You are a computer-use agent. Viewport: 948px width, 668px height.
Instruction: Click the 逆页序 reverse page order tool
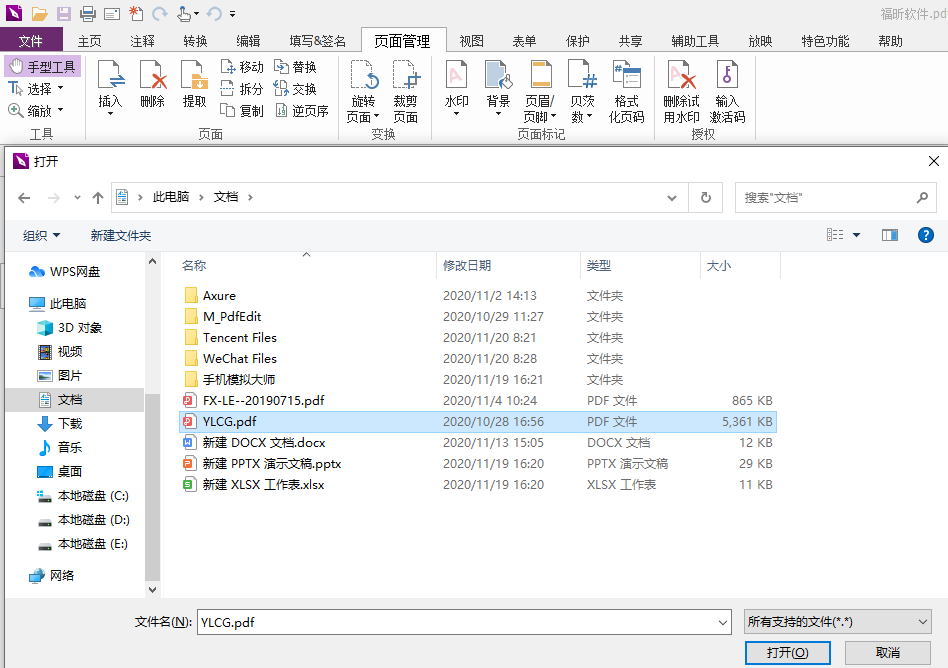301,111
